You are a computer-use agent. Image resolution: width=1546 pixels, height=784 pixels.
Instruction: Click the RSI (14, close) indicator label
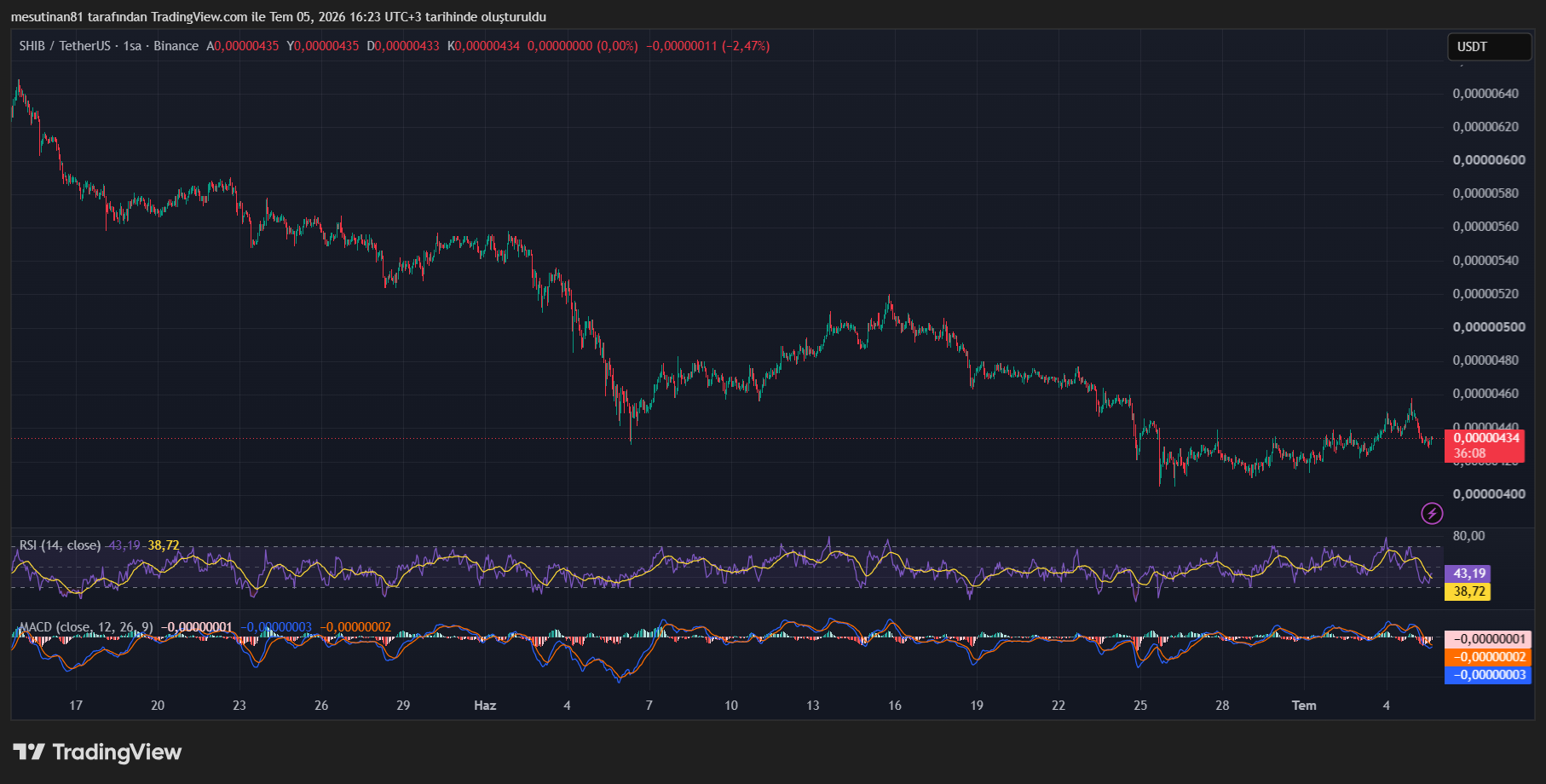click(x=60, y=545)
